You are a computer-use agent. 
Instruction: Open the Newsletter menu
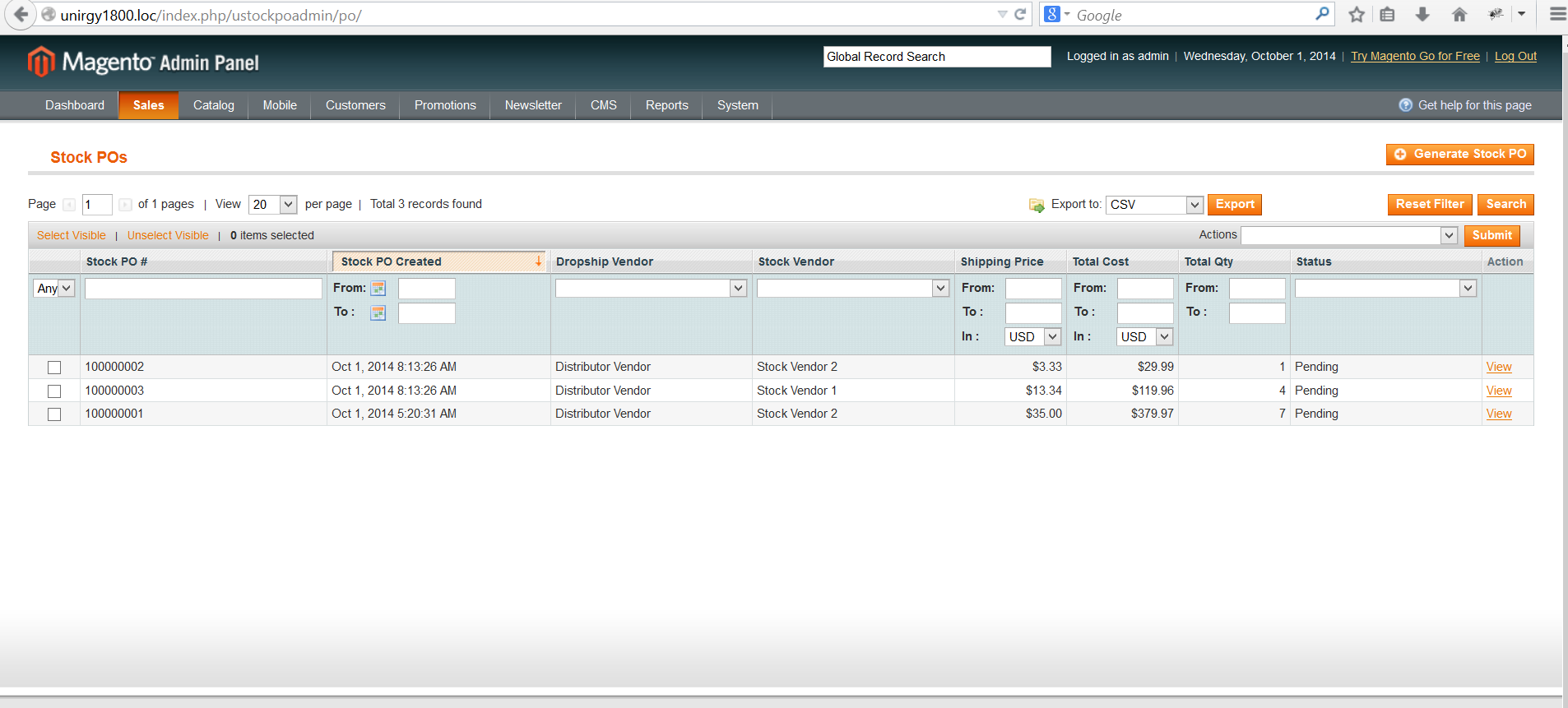(x=533, y=105)
